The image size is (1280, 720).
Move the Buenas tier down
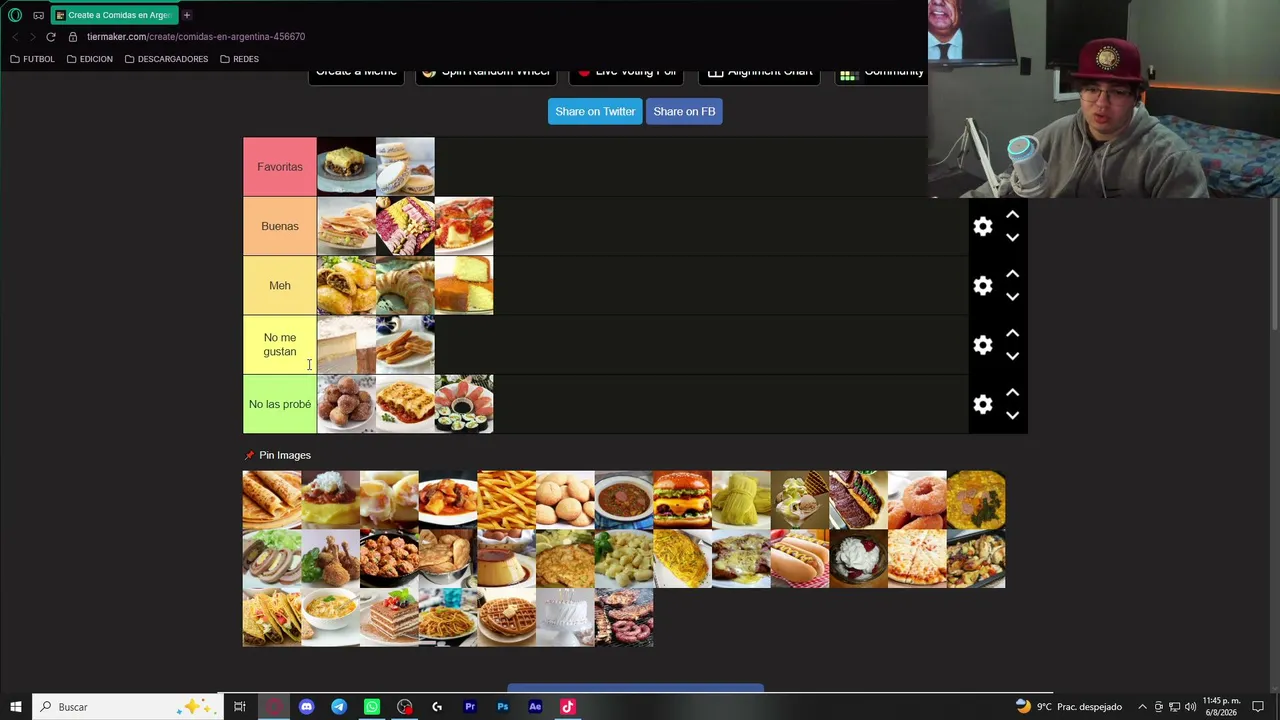point(1012,238)
